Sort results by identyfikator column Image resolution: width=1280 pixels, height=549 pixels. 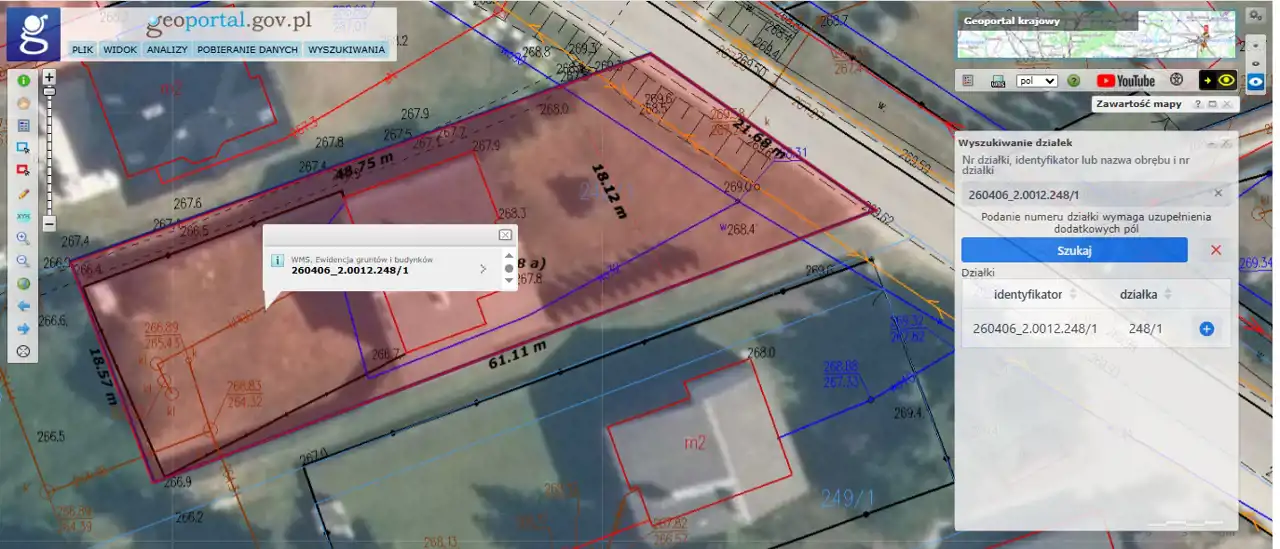[1073, 295]
